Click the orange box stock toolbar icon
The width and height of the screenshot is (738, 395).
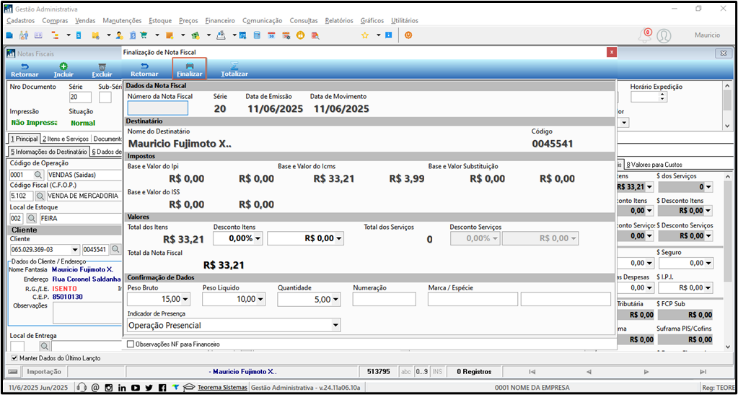(x=169, y=35)
